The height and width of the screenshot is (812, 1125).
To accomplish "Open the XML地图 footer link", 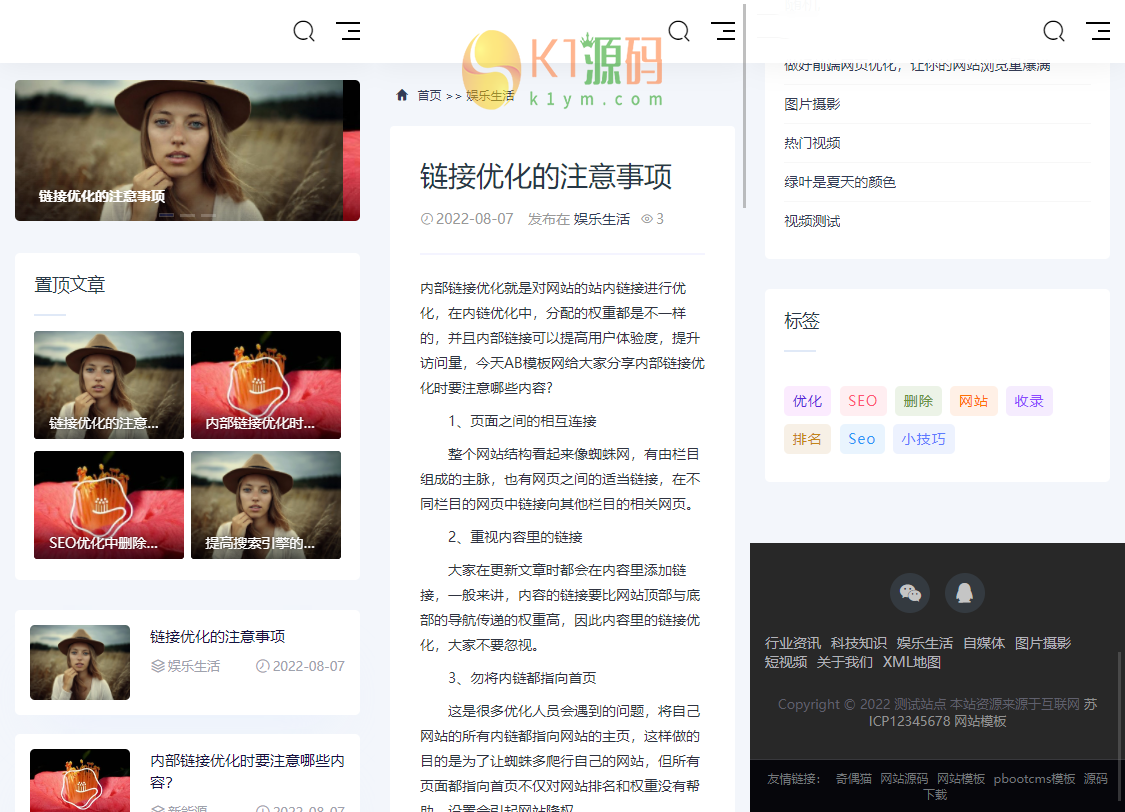I will (x=911, y=661).
